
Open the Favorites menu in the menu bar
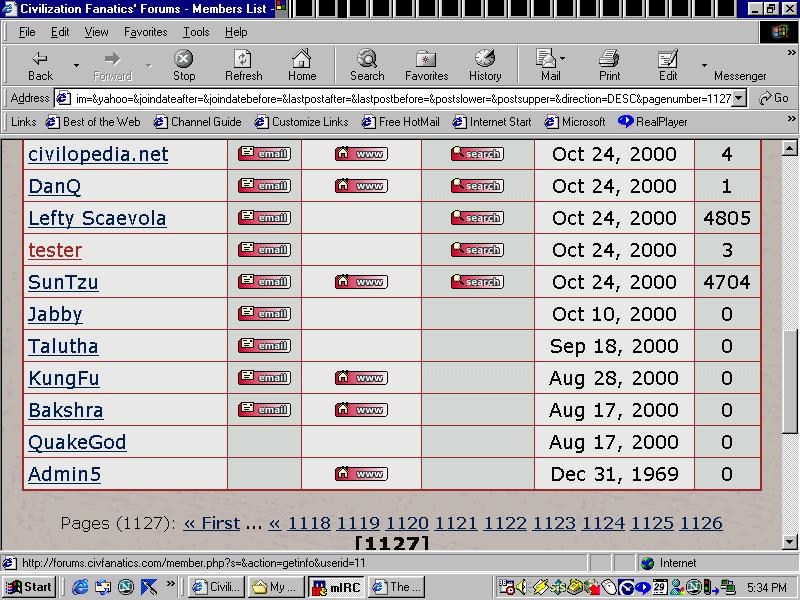coord(145,32)
